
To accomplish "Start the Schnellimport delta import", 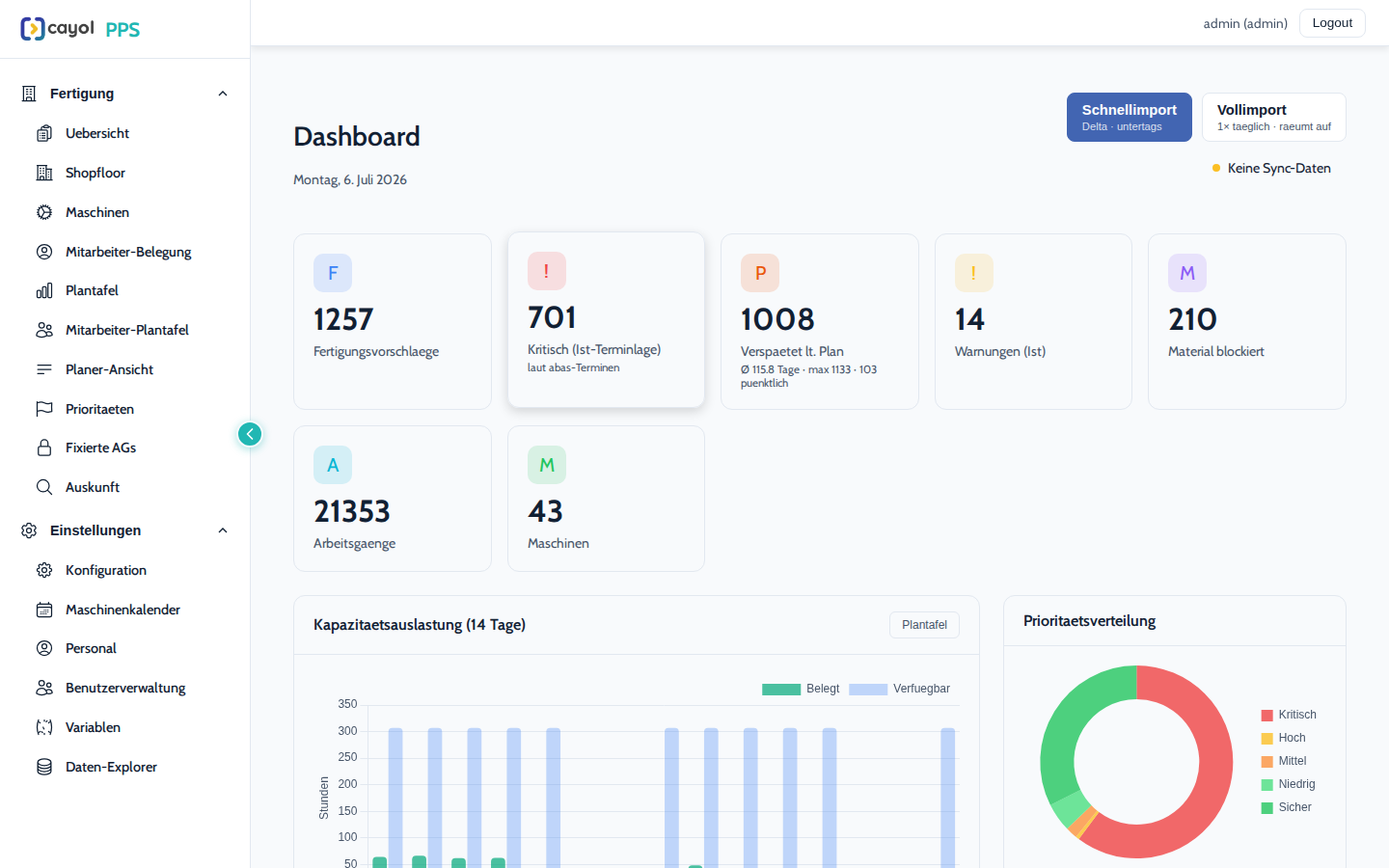I will pyautogui.click(x=1130, y=117).
